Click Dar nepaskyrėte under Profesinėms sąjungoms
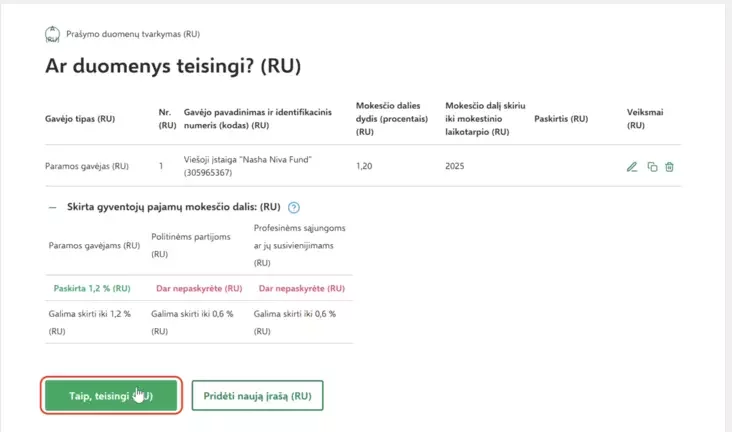The height and width of the screenshot is (432, 732). click(300, 288)
